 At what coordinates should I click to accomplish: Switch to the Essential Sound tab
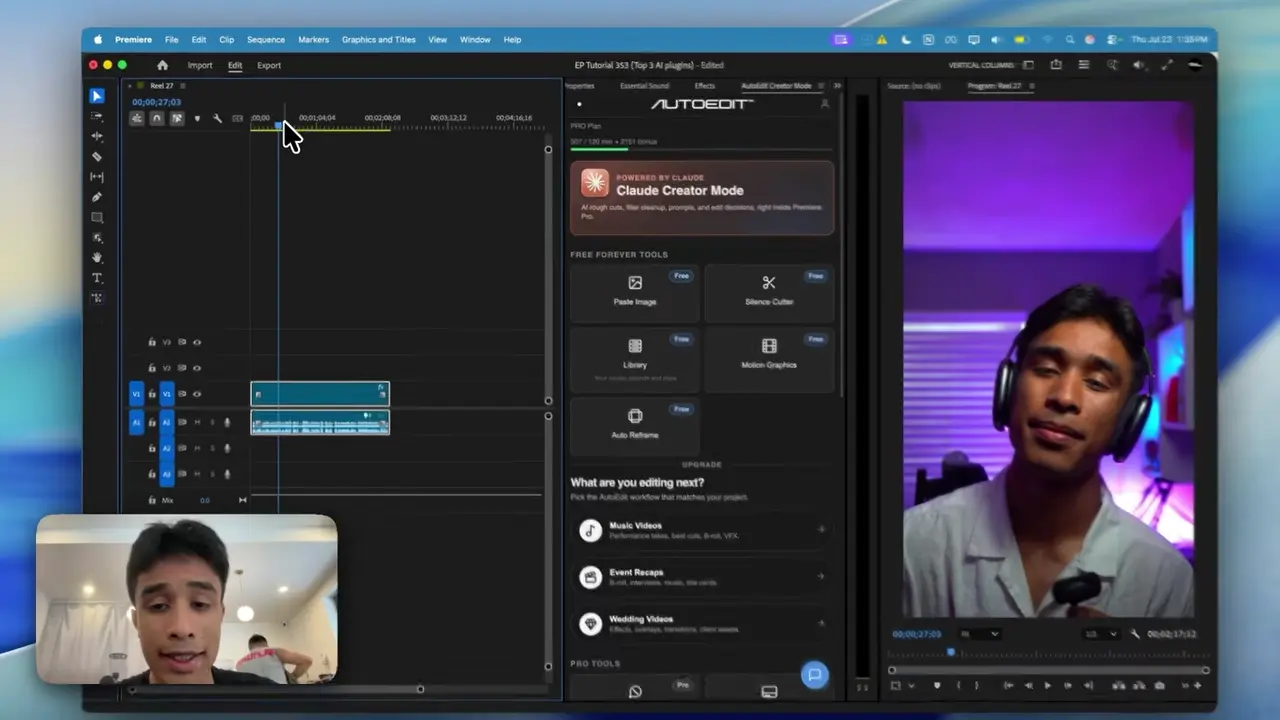pos(644,86)
